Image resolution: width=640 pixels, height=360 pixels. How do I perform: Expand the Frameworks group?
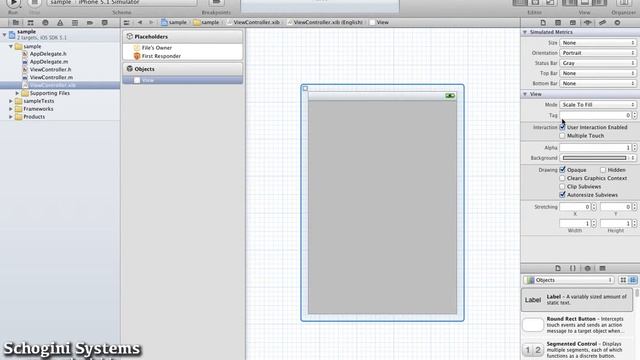11,109
